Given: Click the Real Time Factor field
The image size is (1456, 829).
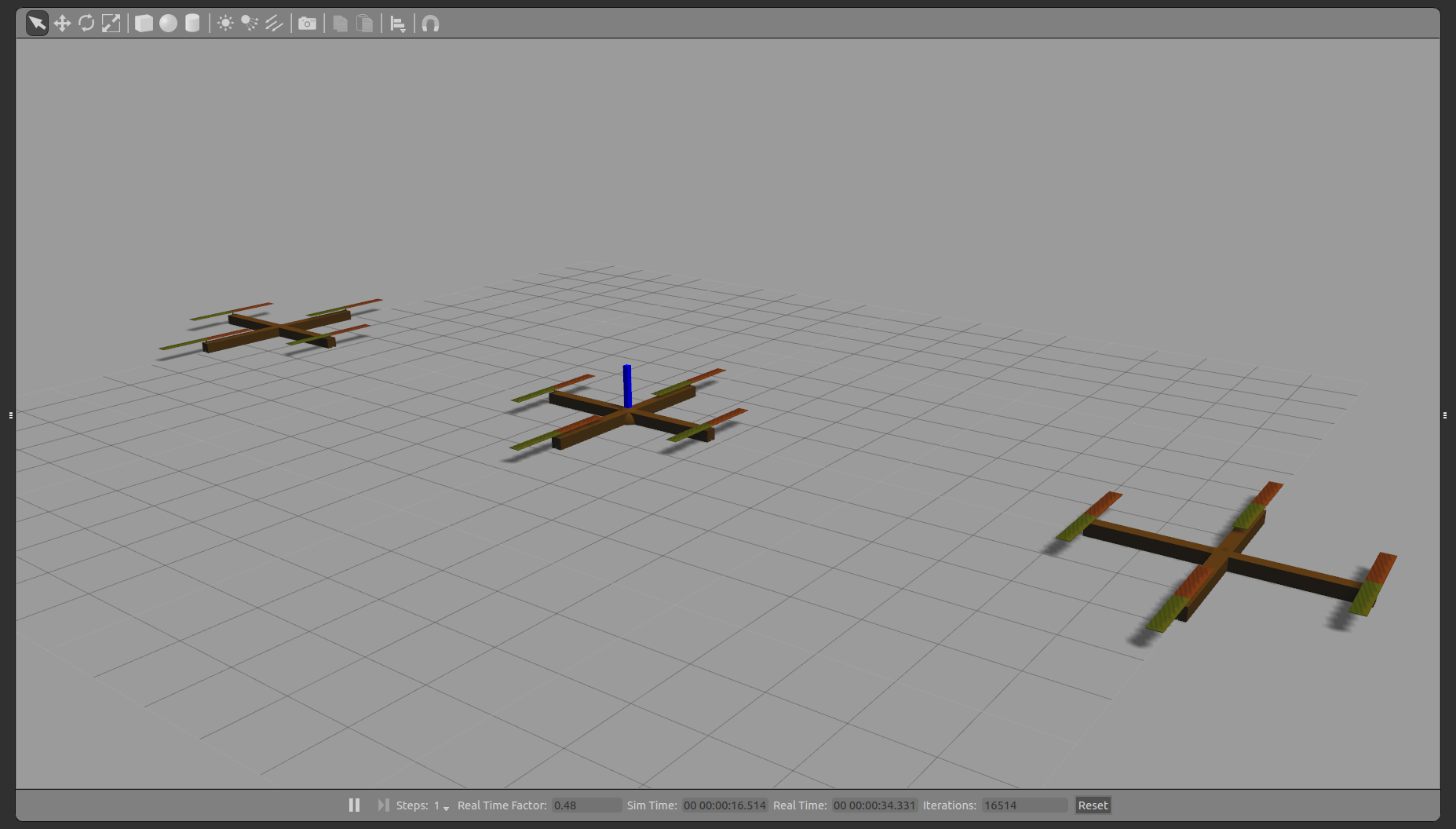Looking at the screenshot, I should tap(586, 805).
